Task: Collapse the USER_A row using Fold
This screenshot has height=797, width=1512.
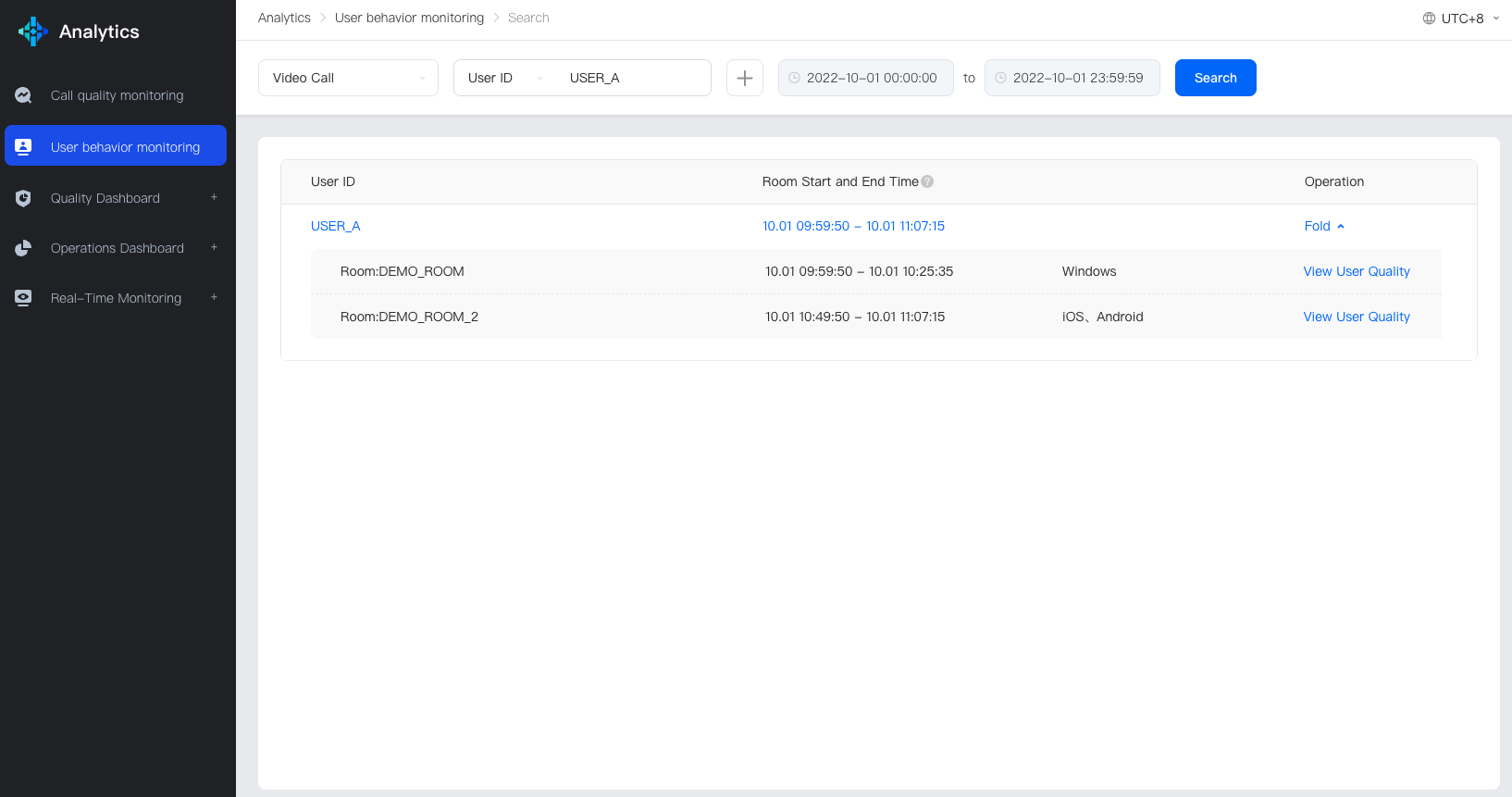Action: coord(1323,227)
